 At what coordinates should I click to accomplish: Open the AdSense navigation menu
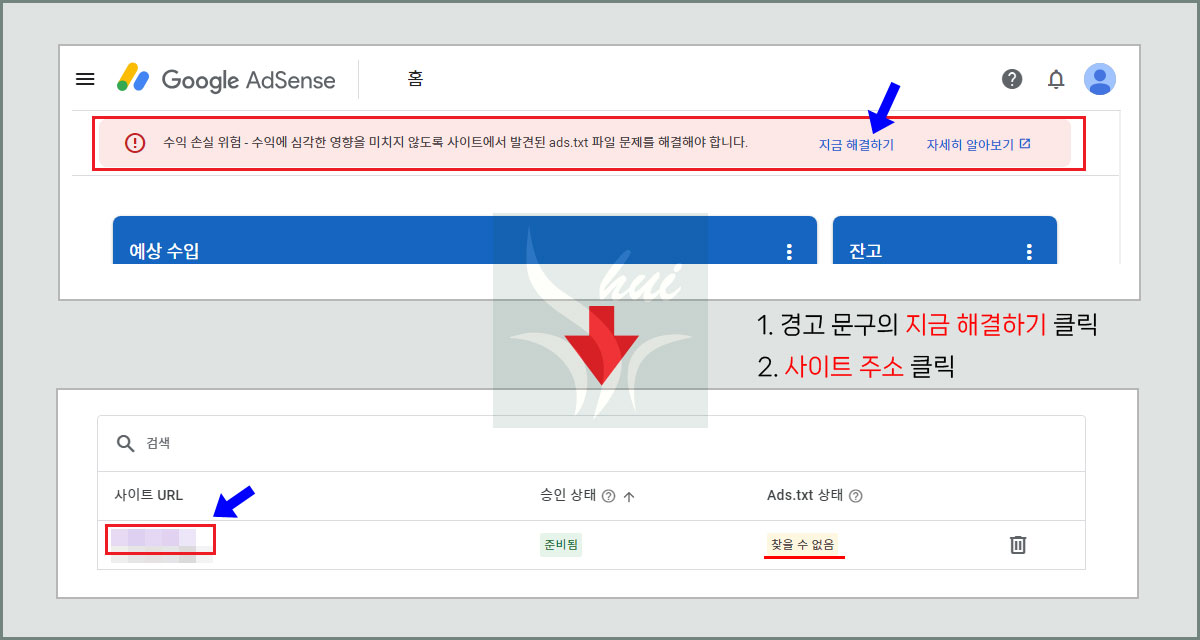(x=85, y=78)
